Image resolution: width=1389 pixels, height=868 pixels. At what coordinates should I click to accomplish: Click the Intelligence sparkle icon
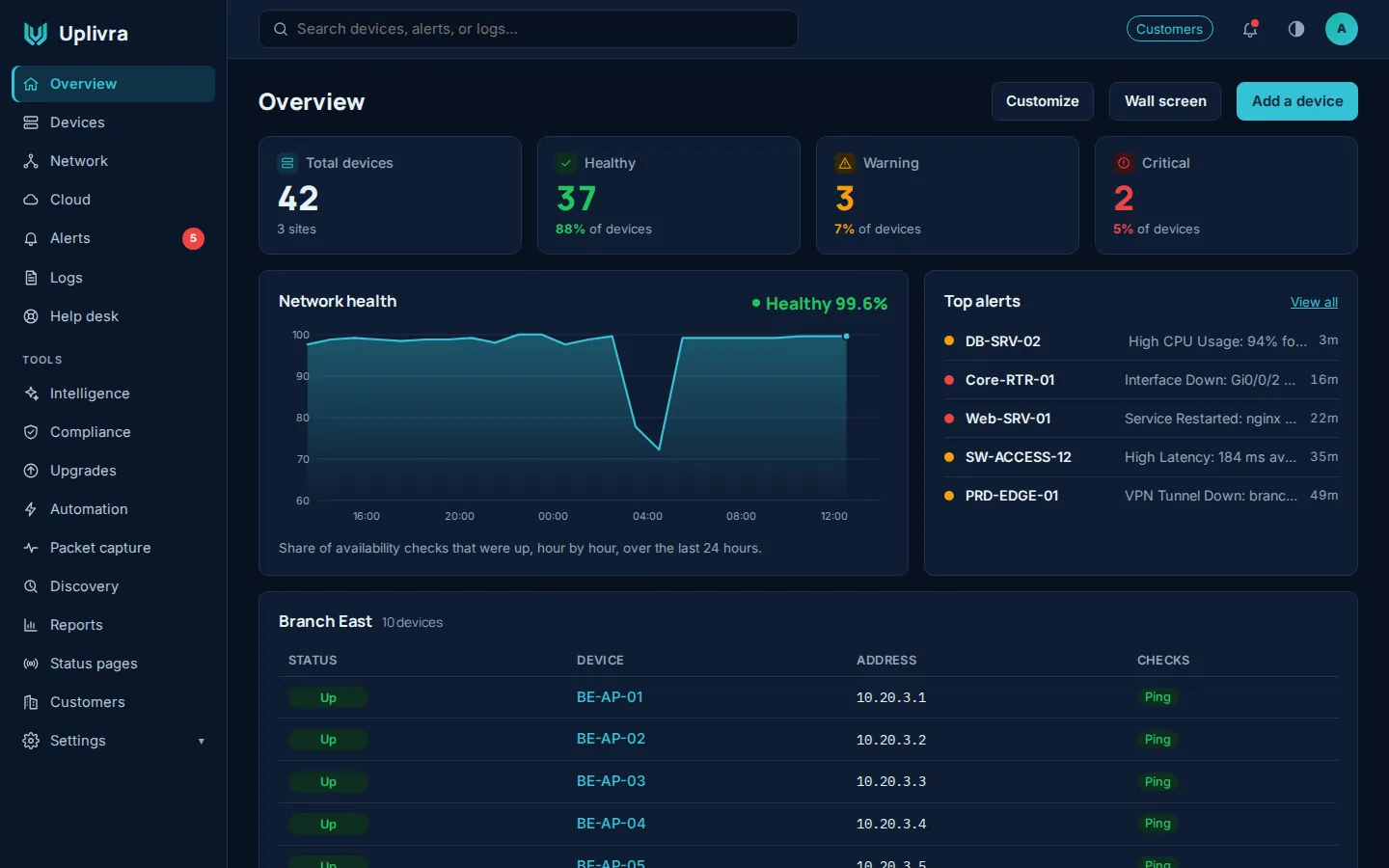(x=31, y=393)
